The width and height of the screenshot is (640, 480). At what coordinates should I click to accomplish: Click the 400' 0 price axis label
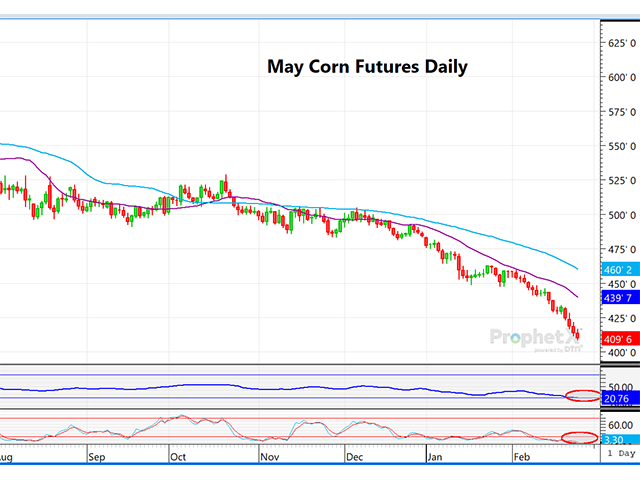pos(622,353)
